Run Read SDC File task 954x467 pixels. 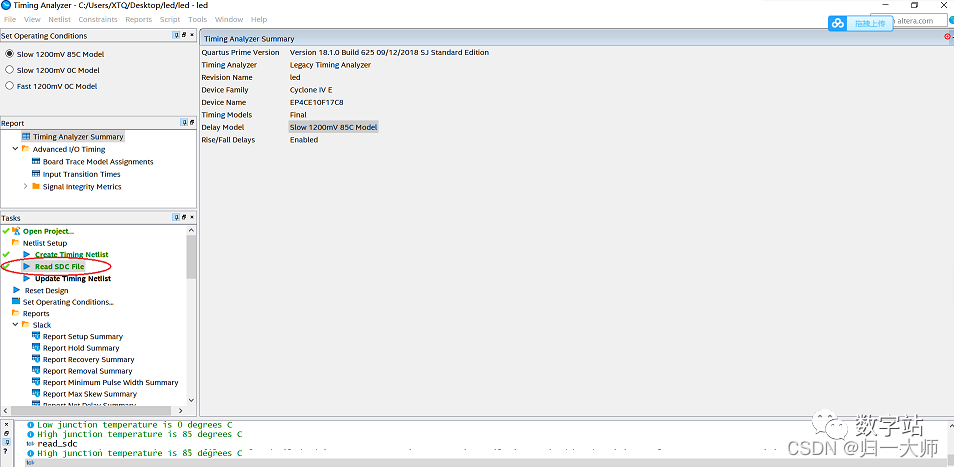(60, 267)
